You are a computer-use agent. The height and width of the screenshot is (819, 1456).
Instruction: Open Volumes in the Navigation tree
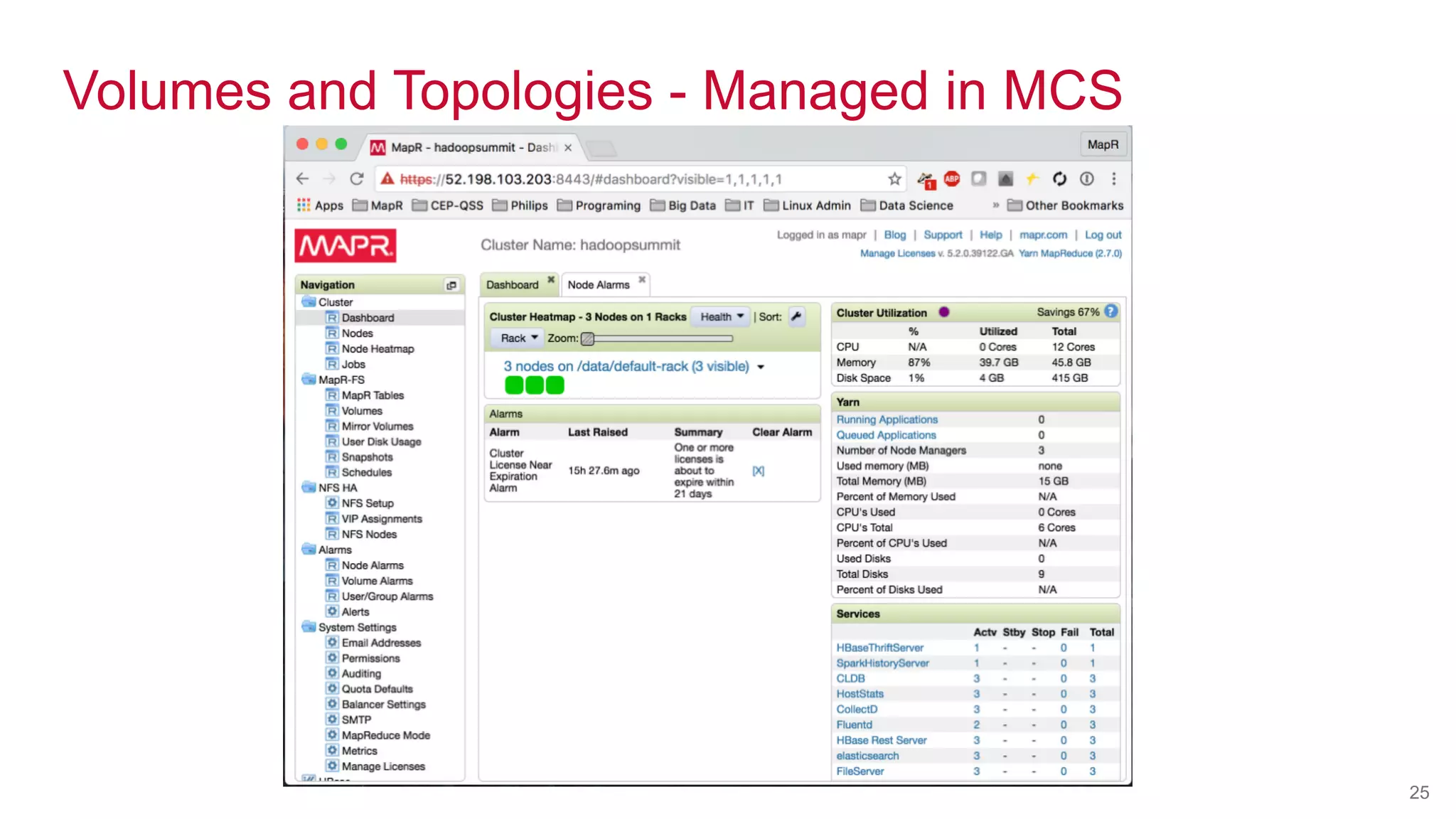click(361, 411)
